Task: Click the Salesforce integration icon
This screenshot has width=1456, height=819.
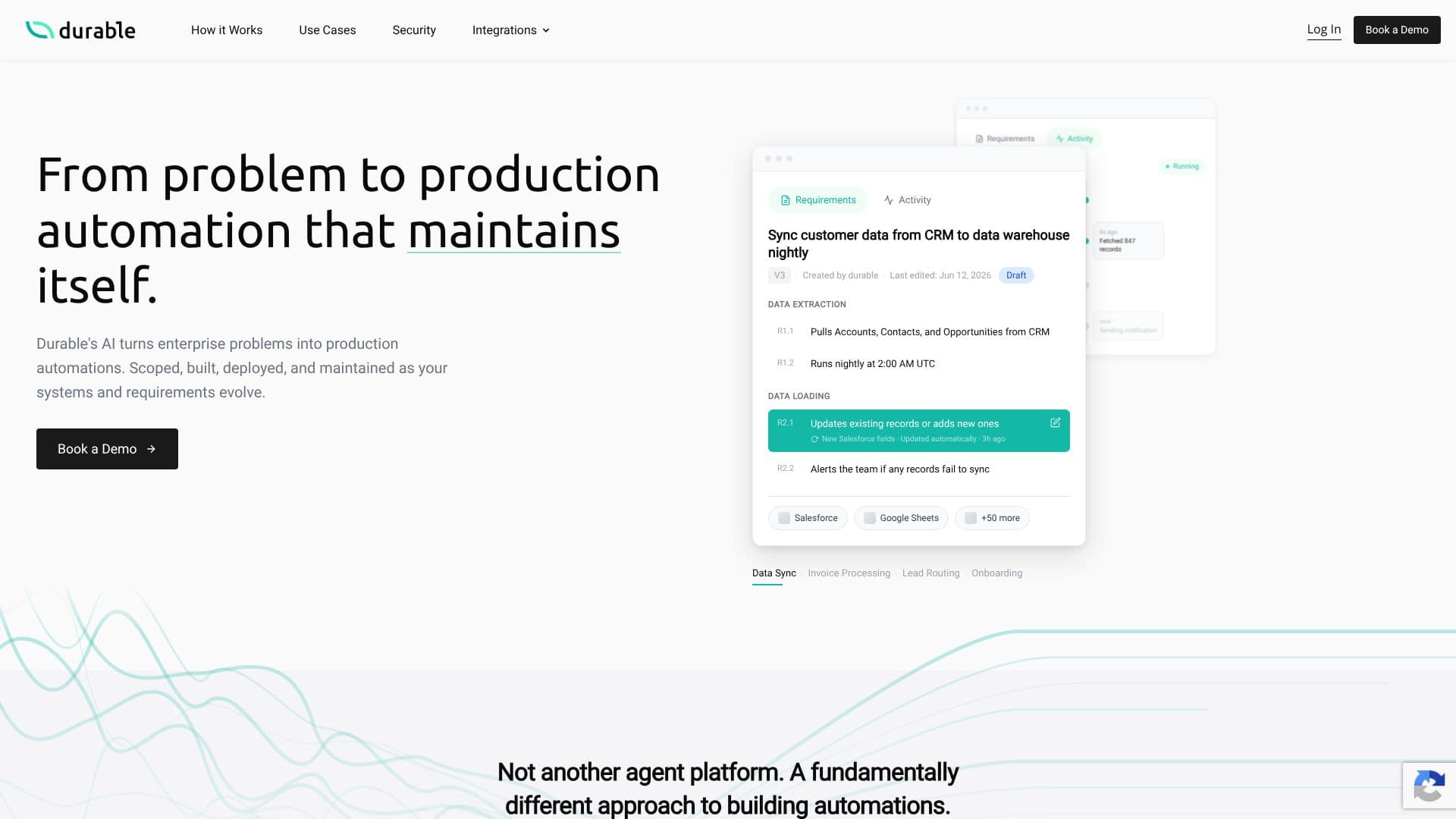Action: [784, 518]
